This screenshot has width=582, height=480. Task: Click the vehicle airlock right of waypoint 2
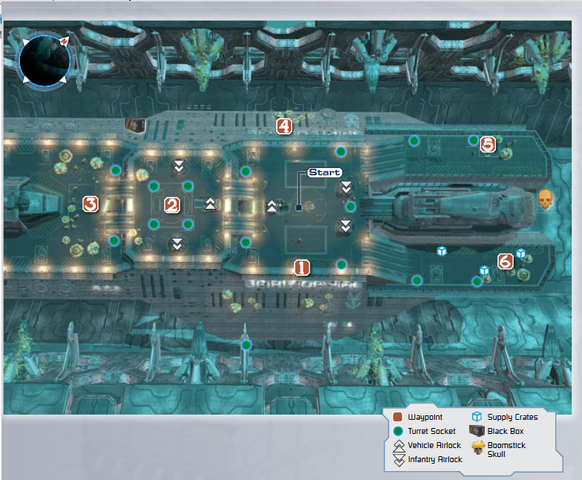click(210, 204)
